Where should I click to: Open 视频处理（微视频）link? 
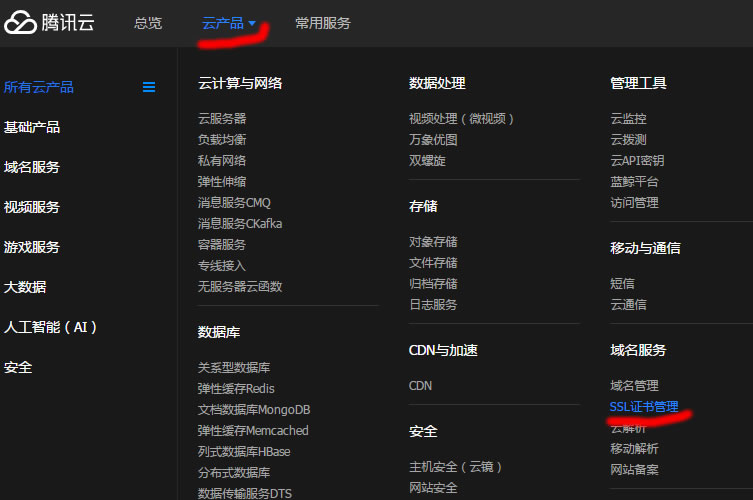[x=462, y=119]
